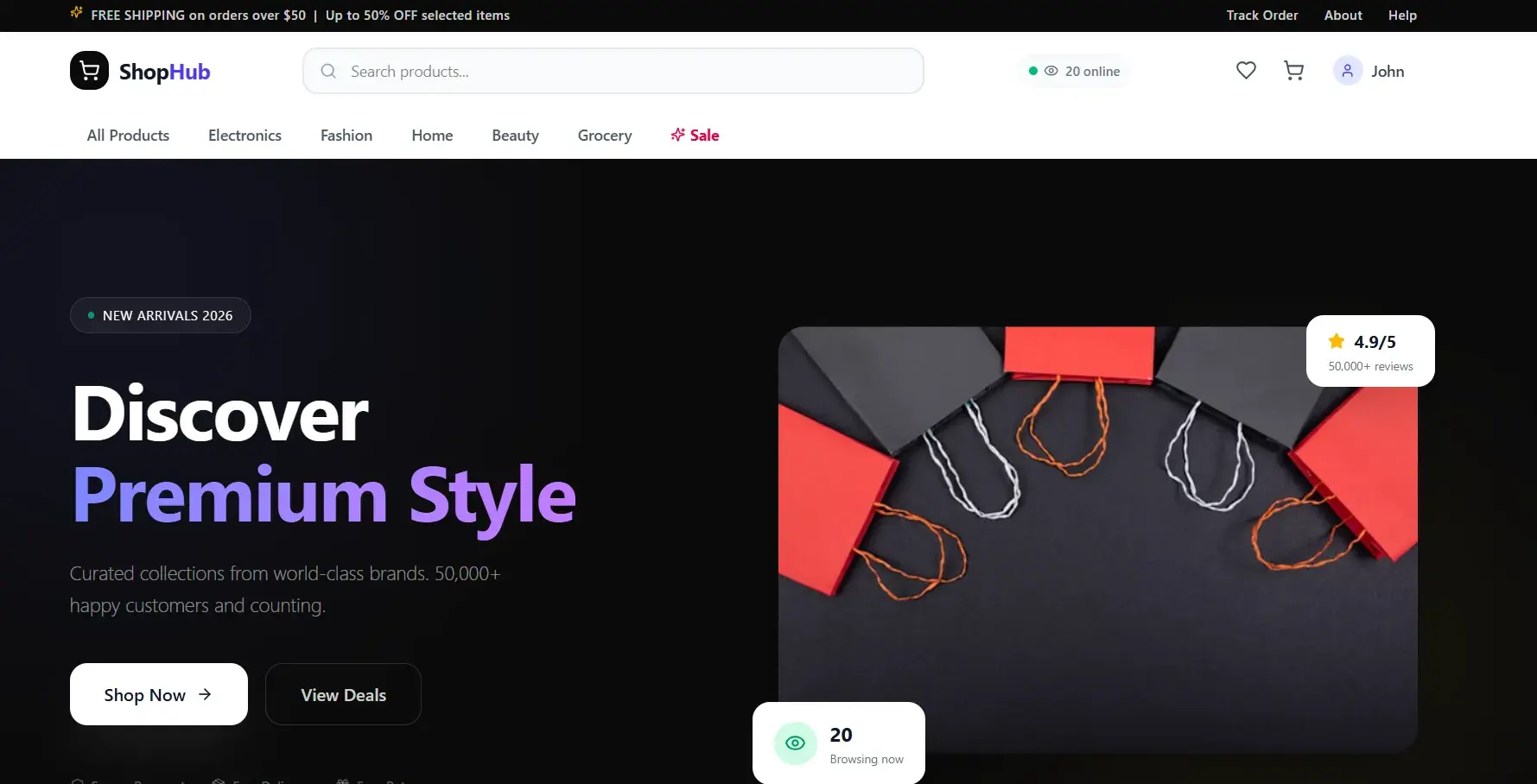This screenshot has height=784, width=1537.
Task: Click the 50,000+ reviews text
Action: tap(1370, 366)
